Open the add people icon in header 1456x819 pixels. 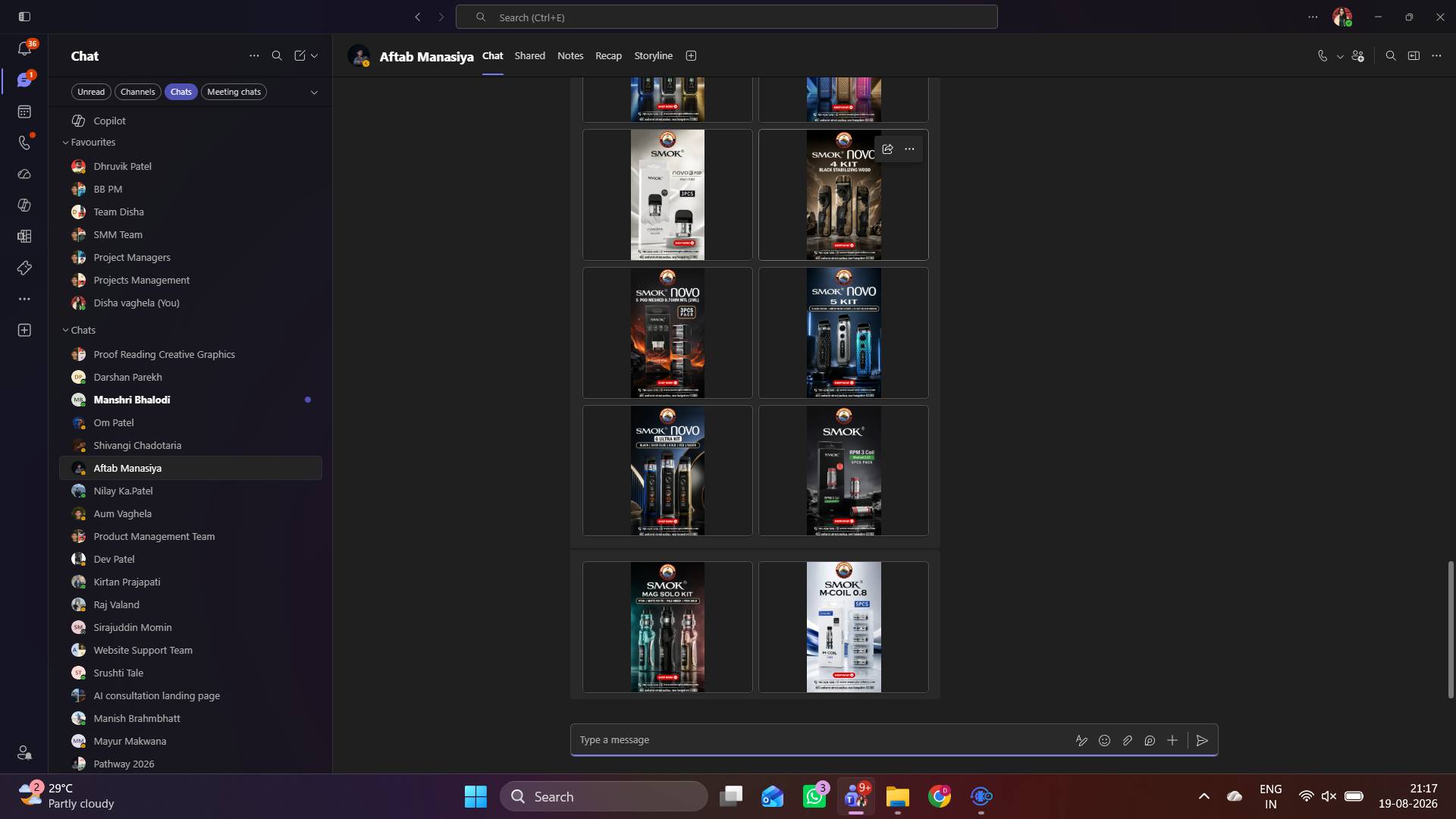coord(1358,56)
